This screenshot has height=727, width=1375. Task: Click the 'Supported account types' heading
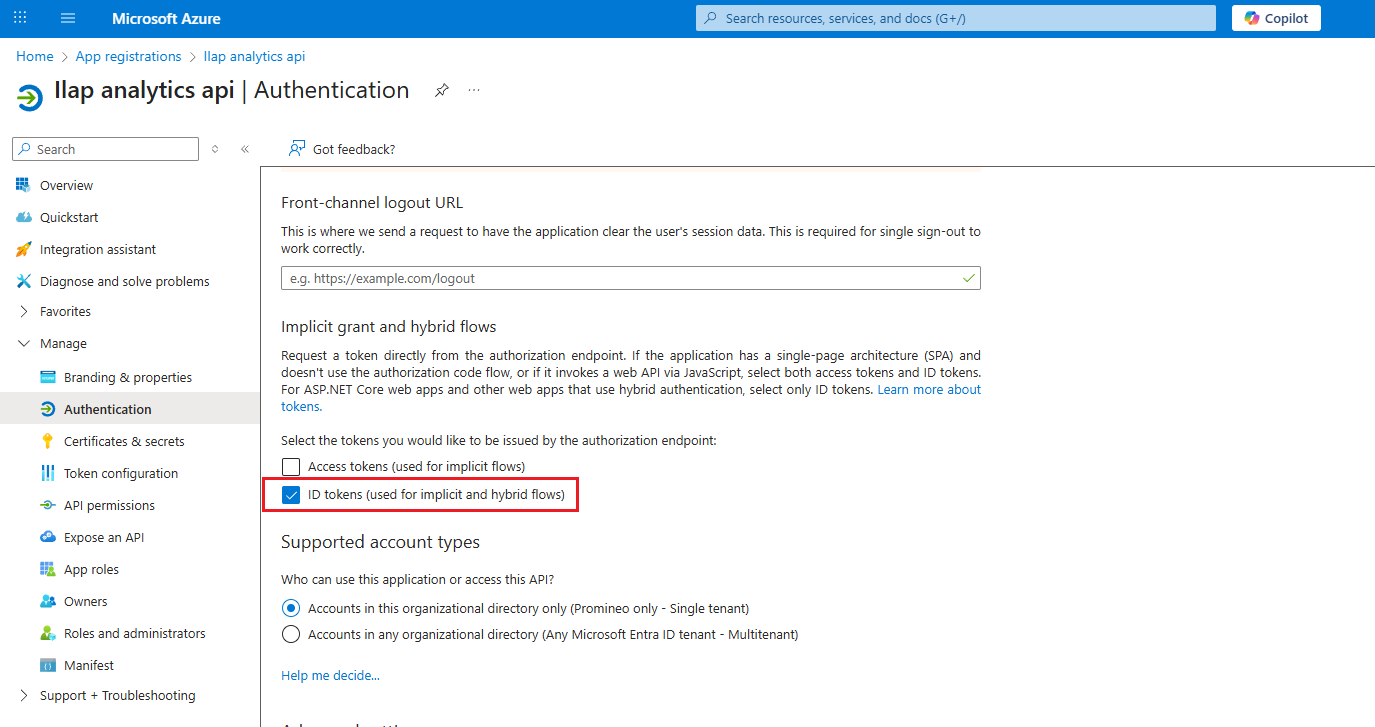(x=380, y=542)
